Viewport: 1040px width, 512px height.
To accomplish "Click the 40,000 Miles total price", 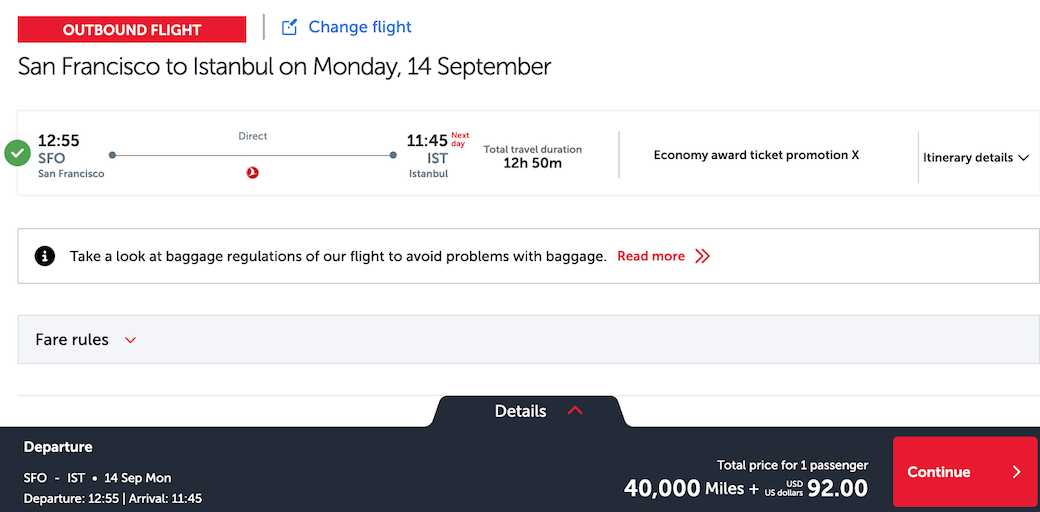I will 683,488.
